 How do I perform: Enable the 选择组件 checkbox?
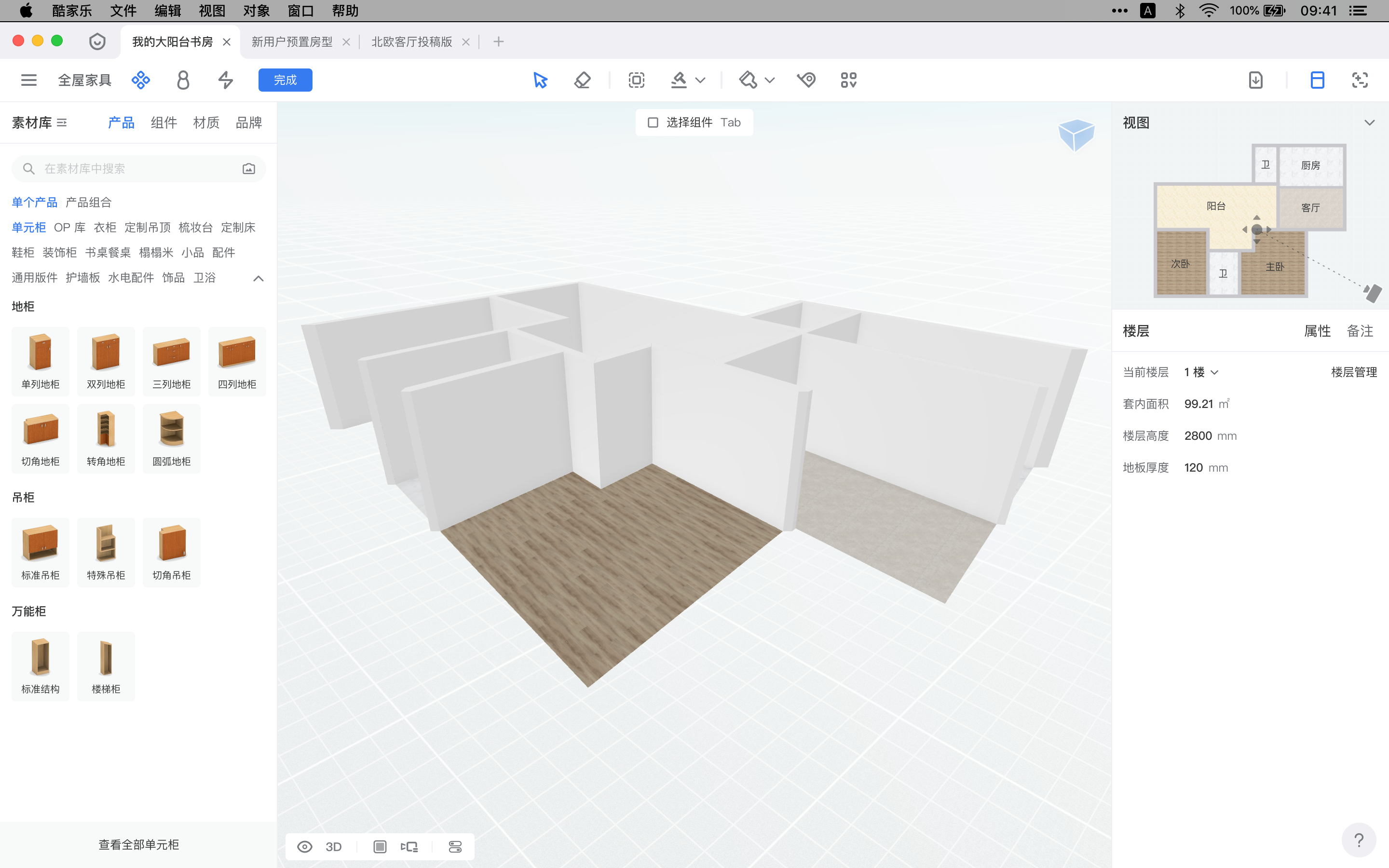pyautogui.click(x=653, y=122)
